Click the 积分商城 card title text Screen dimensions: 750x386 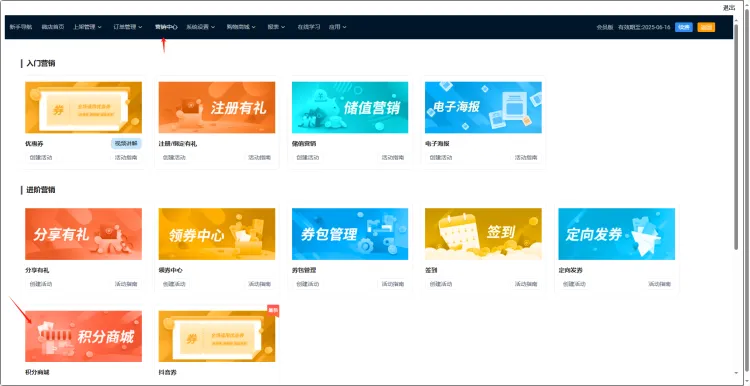[37, 372]
